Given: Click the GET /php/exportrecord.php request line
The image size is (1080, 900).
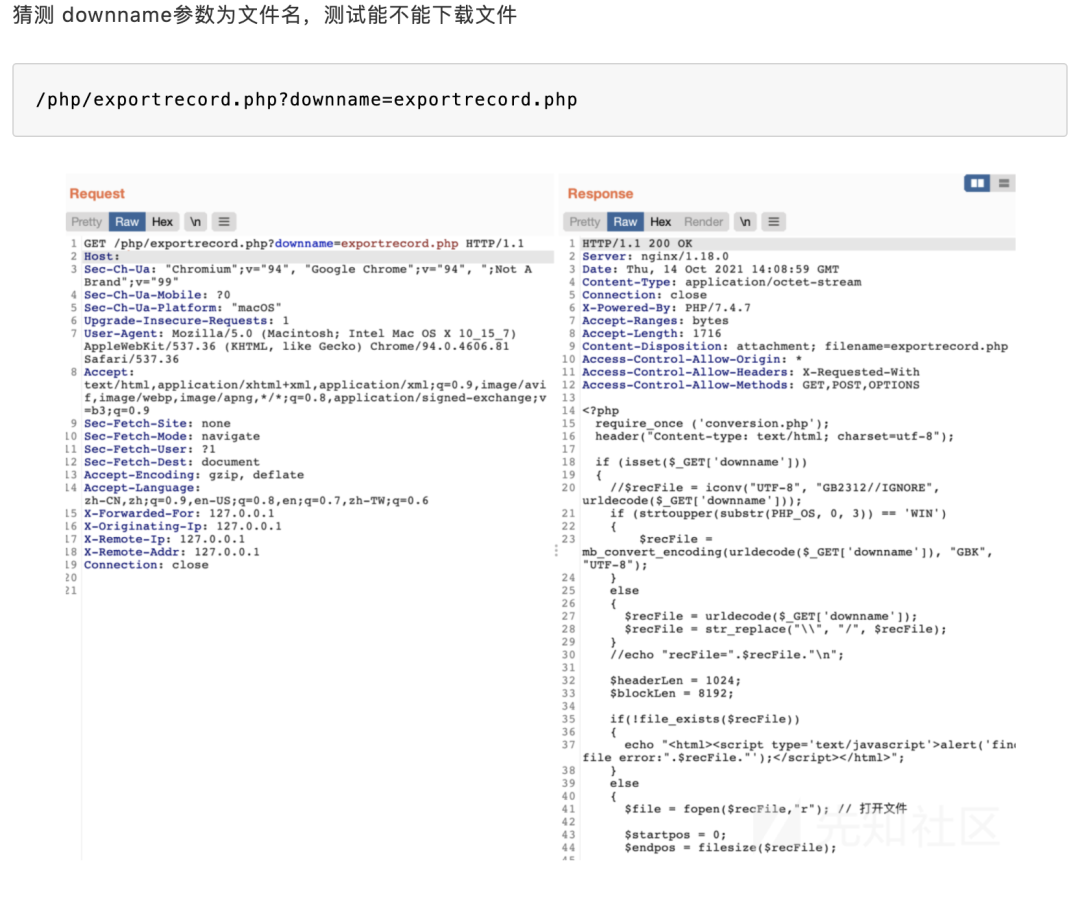Looking at the screenshot, I should pos(304,244).
